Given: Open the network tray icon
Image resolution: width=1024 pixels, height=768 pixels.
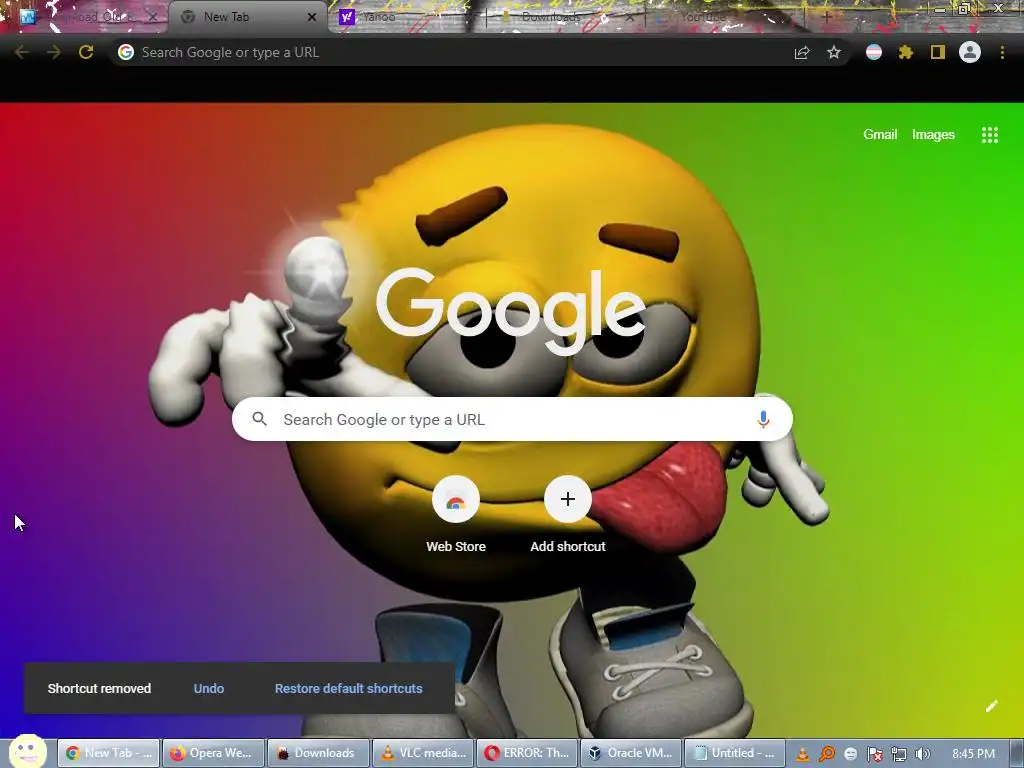Looking at the screenshot, I should 899,754.
